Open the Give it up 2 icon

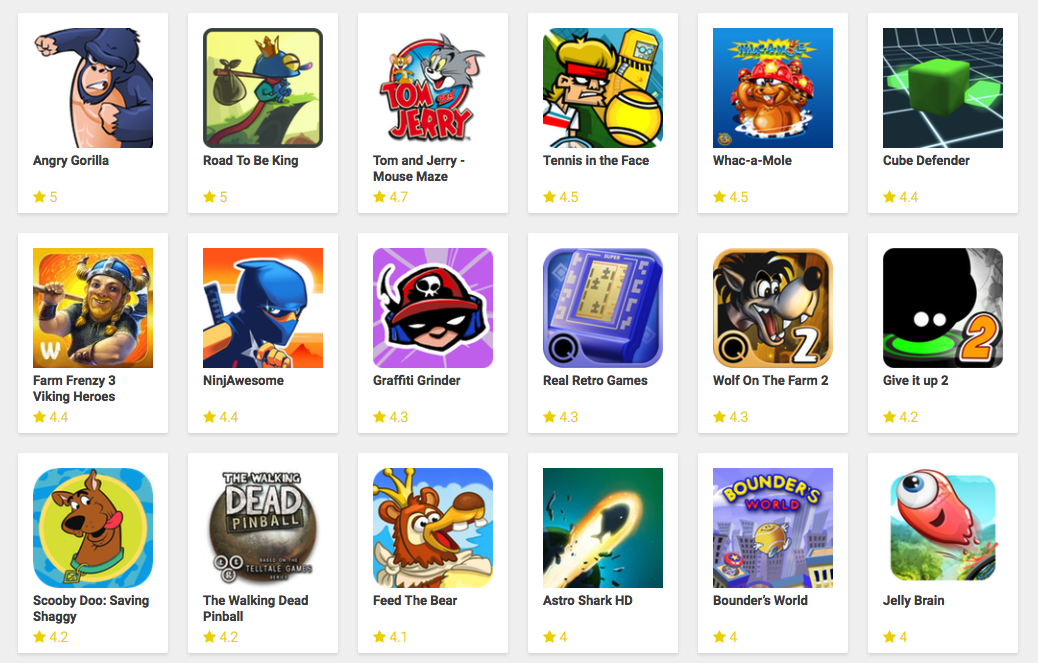pos(943,308)
